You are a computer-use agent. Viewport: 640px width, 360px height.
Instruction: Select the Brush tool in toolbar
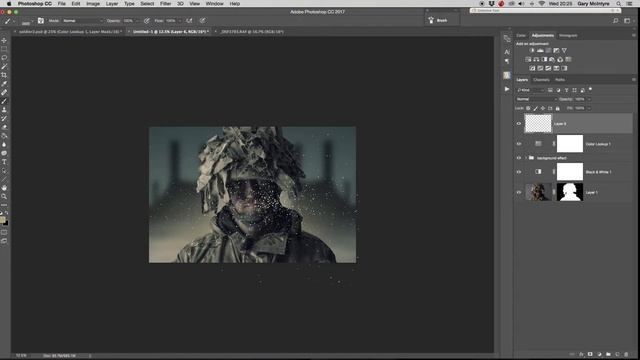click(4, 101)
